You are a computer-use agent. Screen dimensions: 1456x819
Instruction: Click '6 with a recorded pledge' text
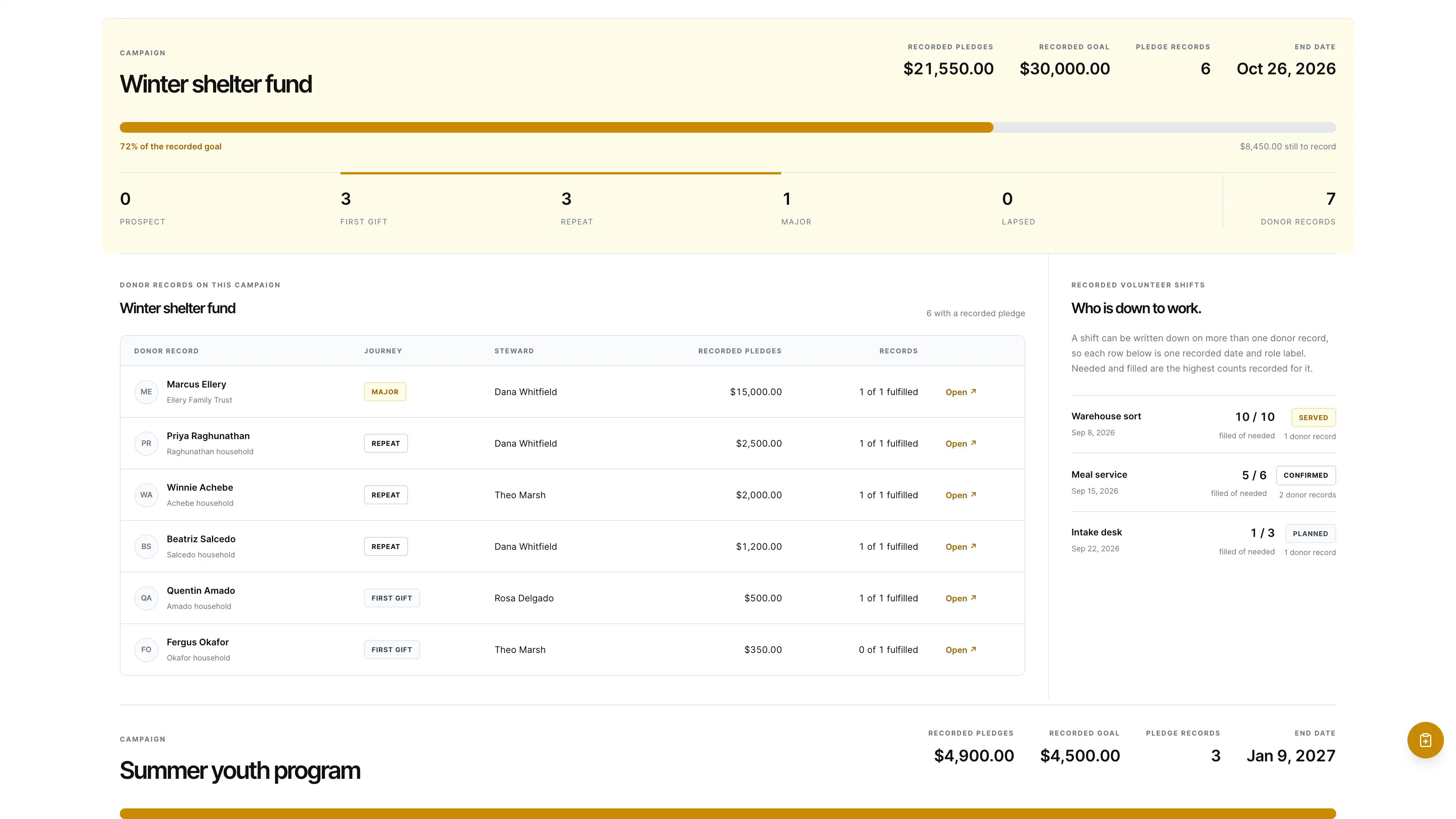(x=976, y=313)
